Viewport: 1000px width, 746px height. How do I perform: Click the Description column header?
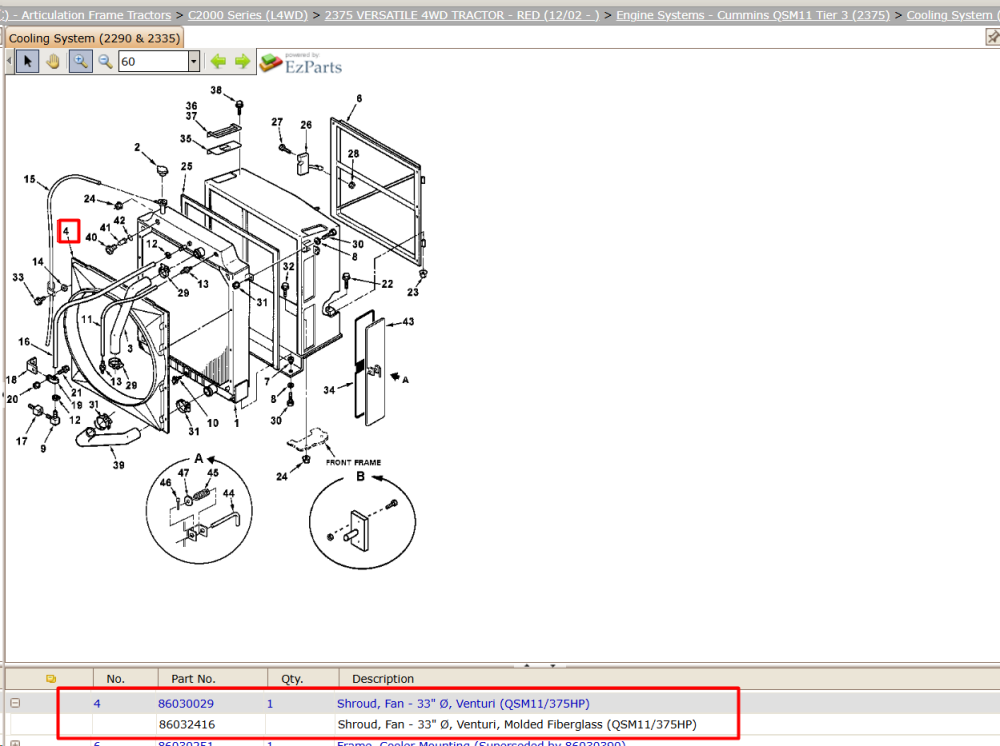(383, 679)
